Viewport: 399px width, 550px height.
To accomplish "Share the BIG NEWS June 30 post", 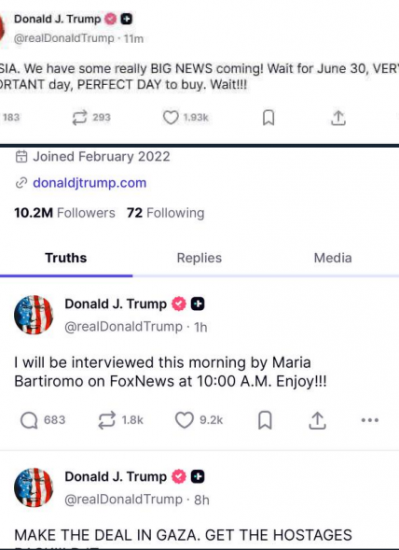I will click(x=338, y=118).
